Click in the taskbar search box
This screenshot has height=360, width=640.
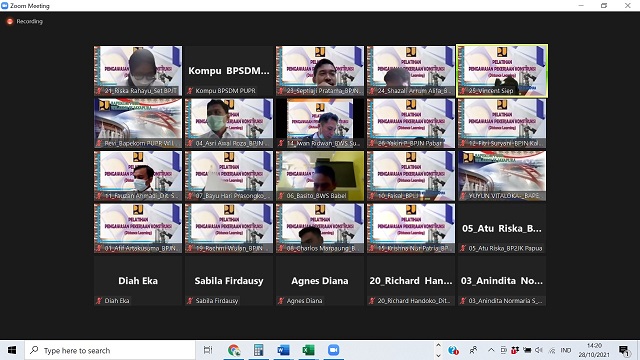pos(110,350)
